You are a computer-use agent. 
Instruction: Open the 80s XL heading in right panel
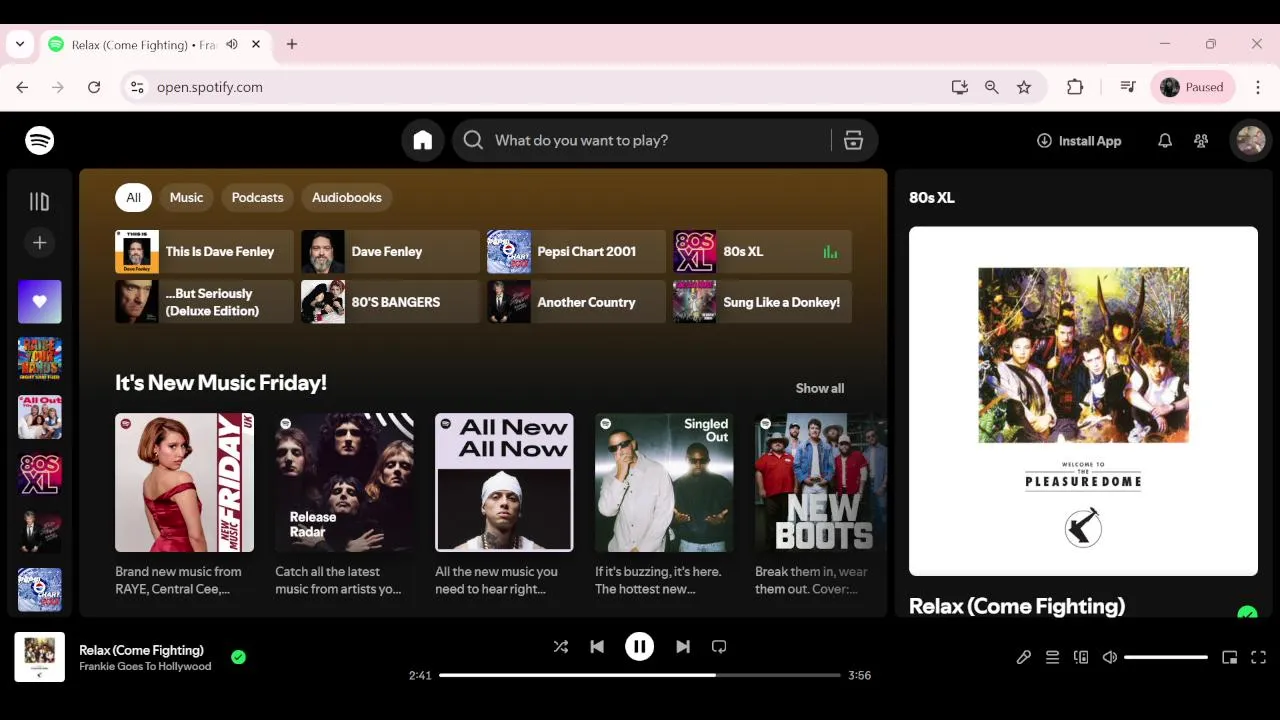point(932,198)
